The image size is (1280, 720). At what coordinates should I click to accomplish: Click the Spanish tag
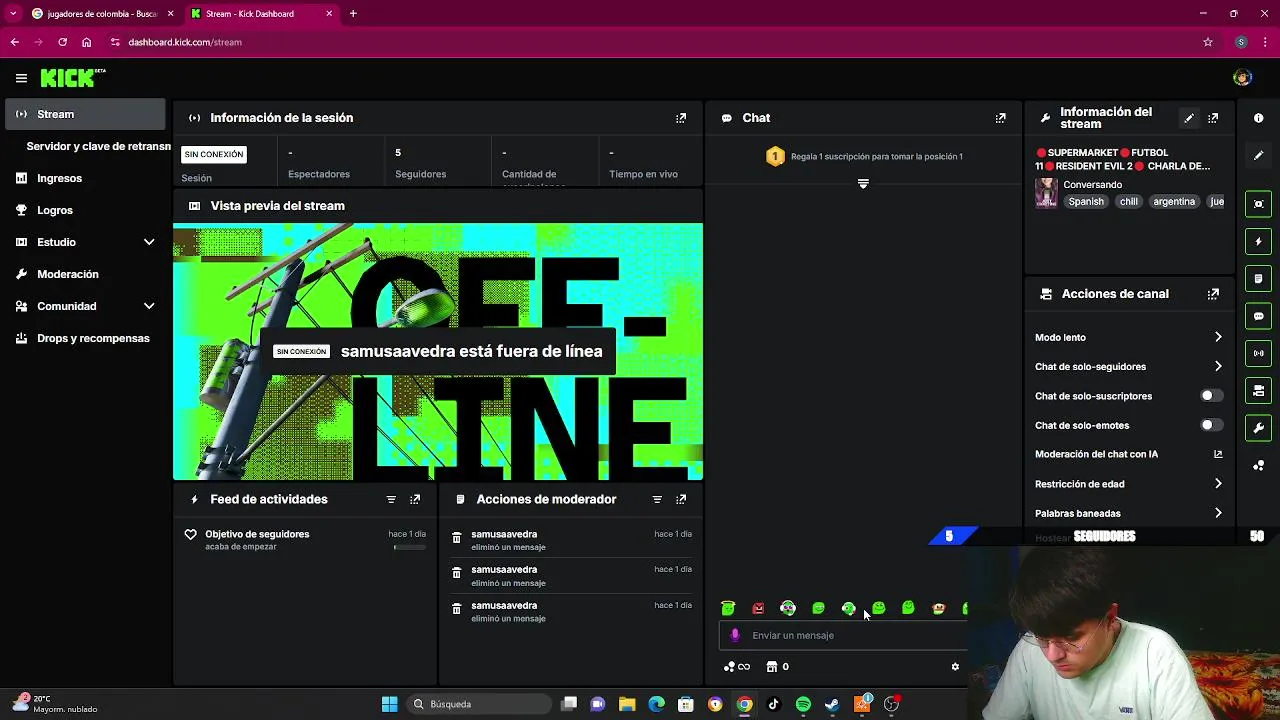pyautogui.click(x=1086, y=202)
